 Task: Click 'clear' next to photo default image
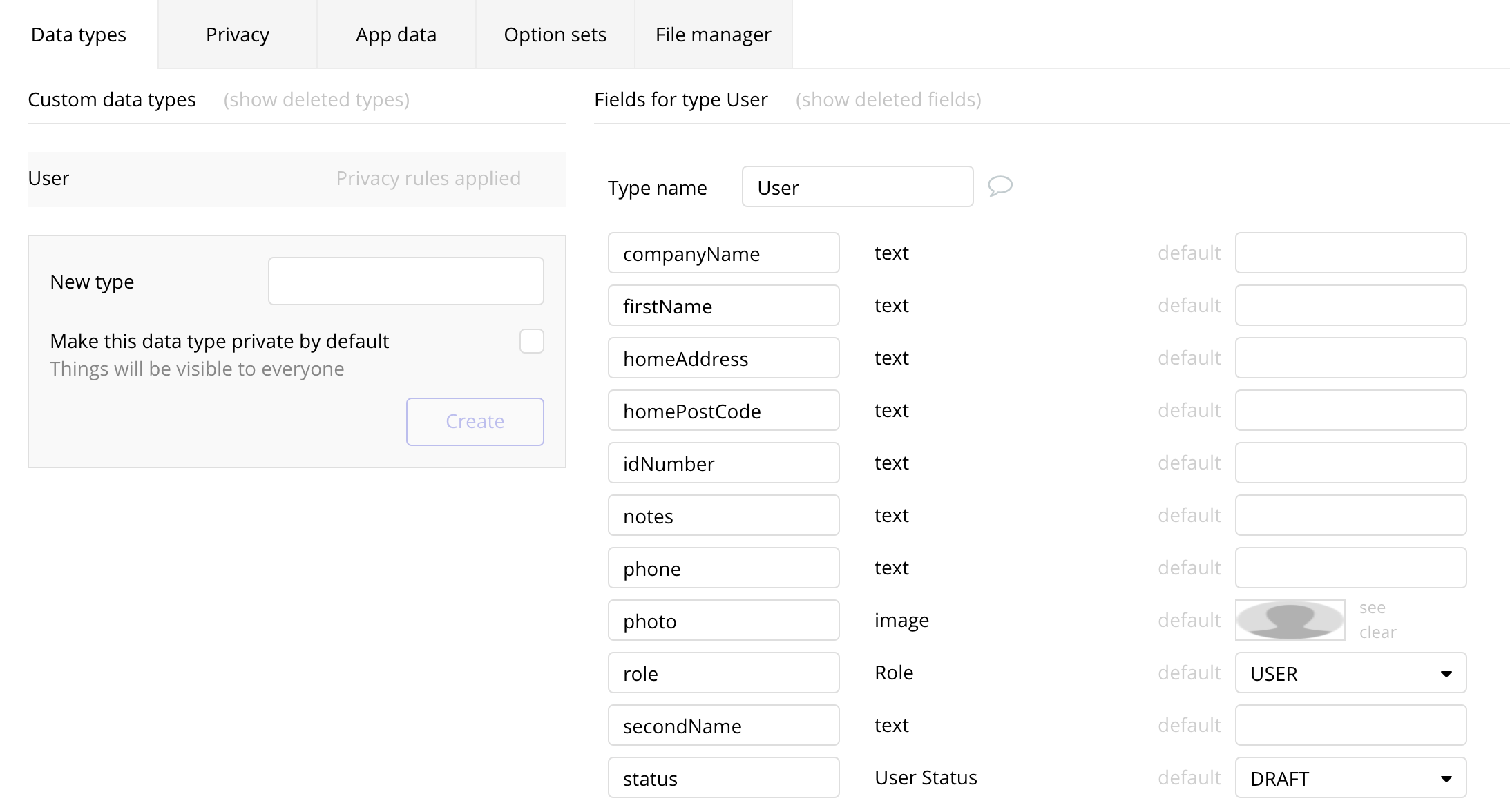coord(1377,632)
